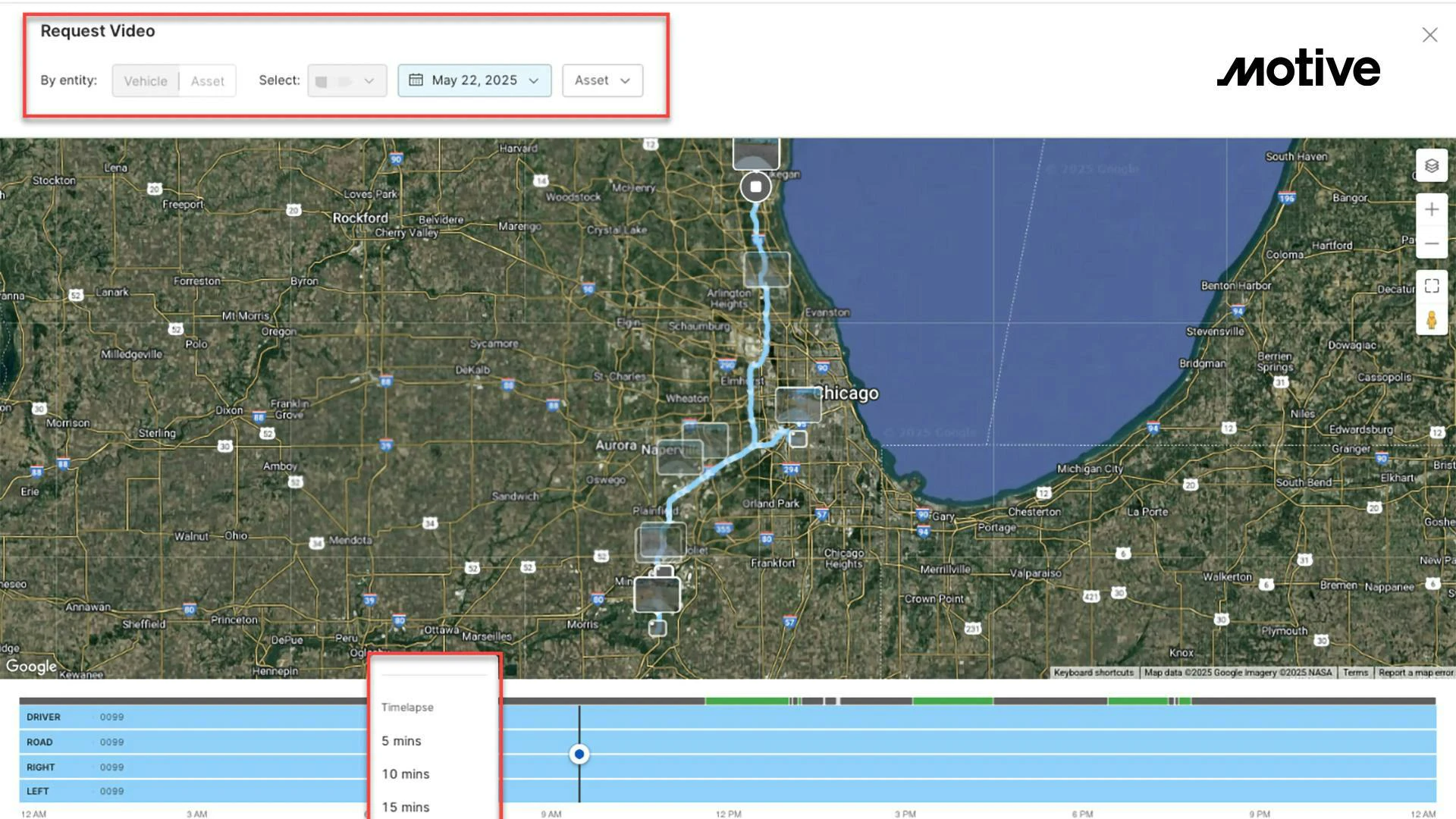Open Report a map error link

[x=1415, y=673]
